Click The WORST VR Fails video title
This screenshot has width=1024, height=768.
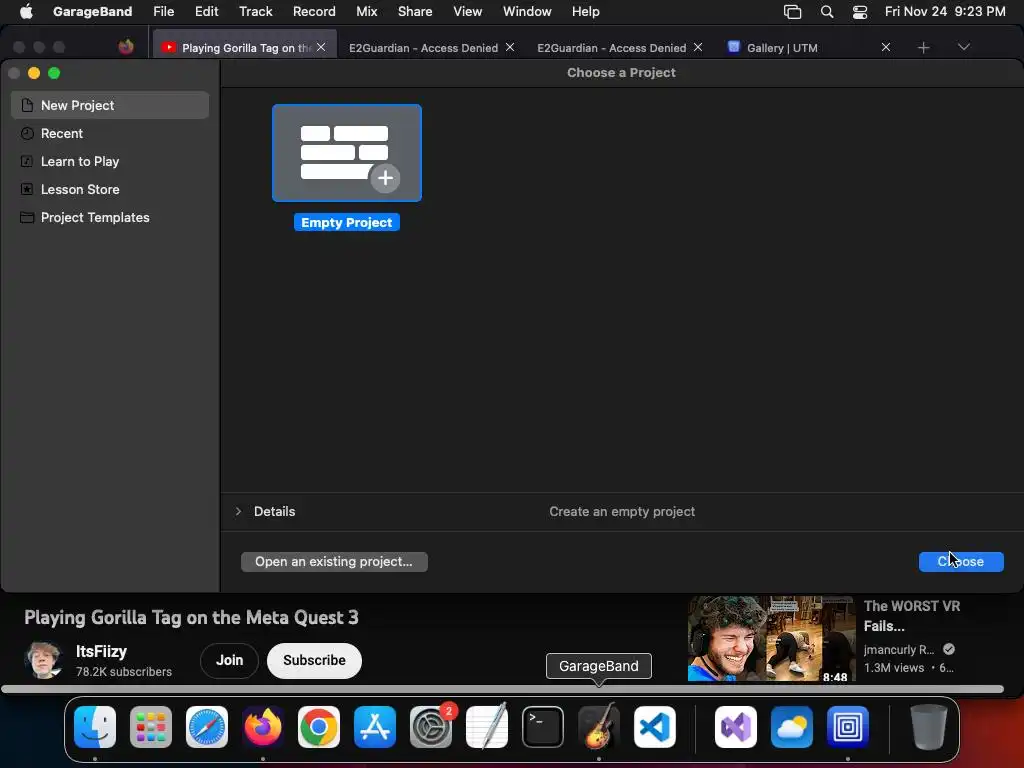(x=912, y=616)
